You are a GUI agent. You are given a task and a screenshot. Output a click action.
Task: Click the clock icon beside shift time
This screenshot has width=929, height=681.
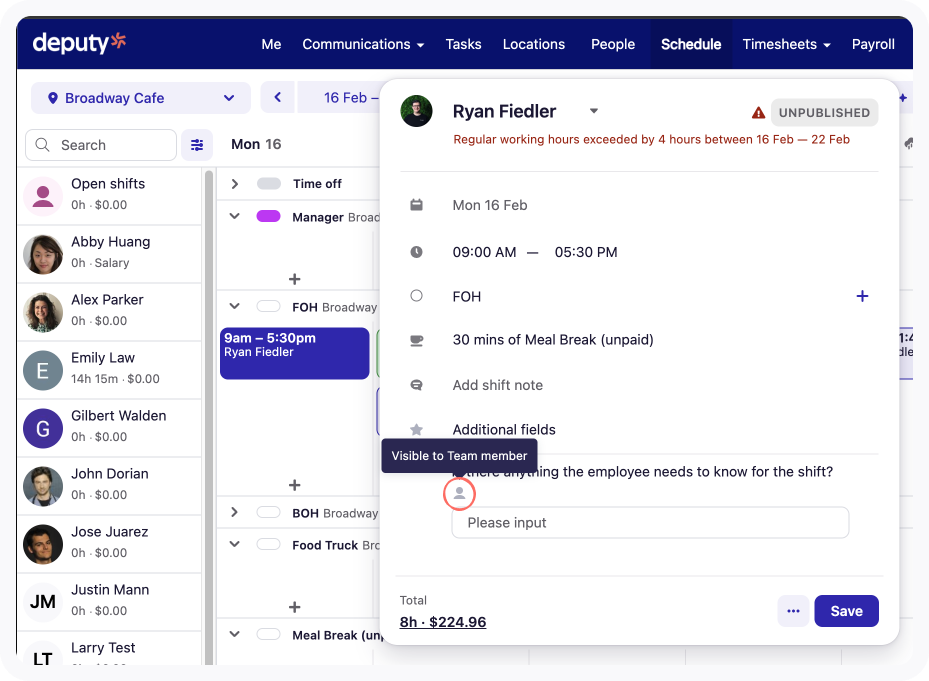(x=417, y=252)
